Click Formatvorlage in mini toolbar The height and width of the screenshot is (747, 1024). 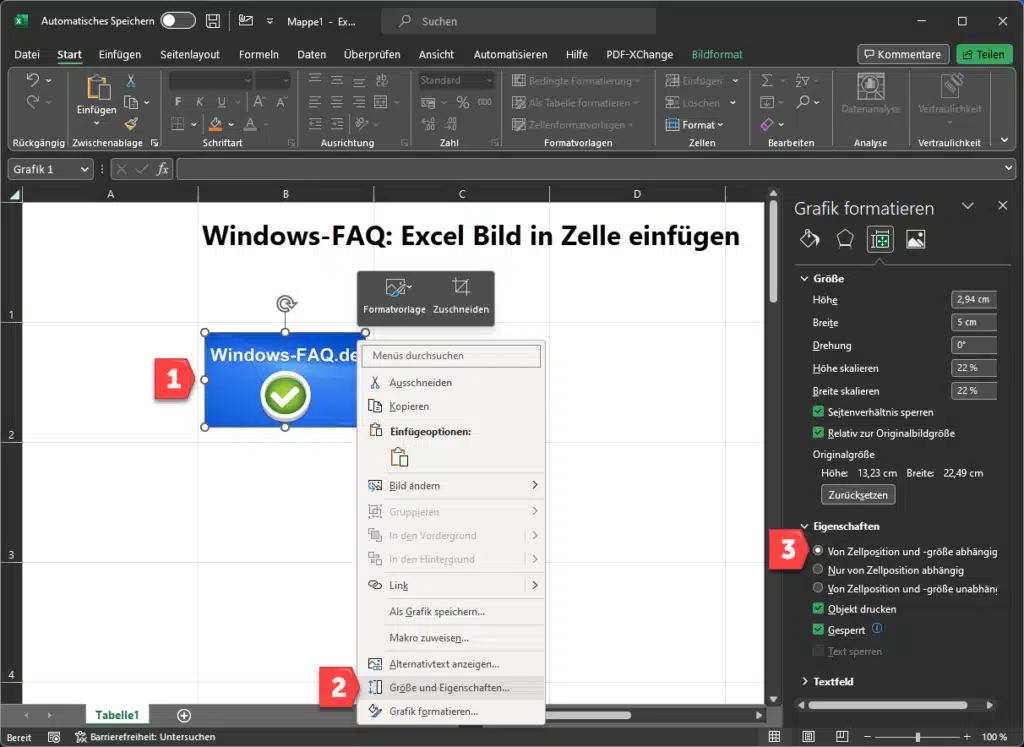click(394, 297)
